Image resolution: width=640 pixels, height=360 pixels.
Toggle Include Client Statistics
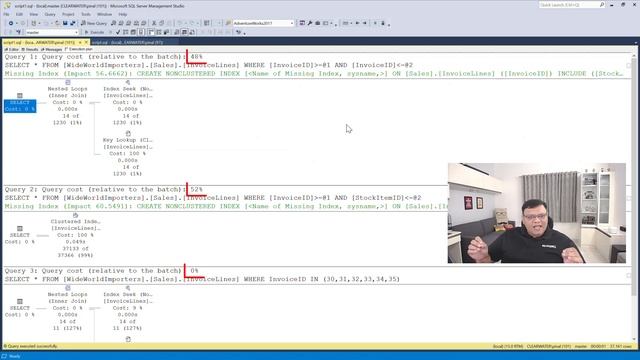166,32
